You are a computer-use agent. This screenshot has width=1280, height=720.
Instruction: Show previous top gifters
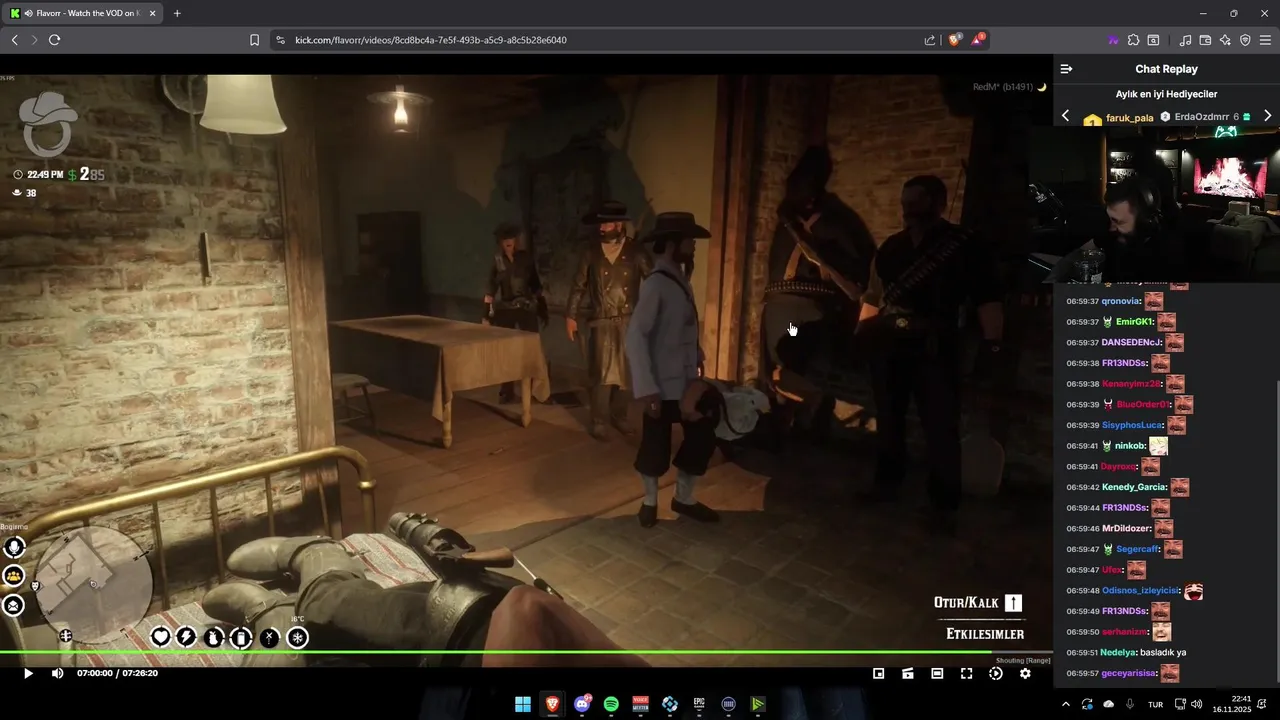[x=1065, y=116]
